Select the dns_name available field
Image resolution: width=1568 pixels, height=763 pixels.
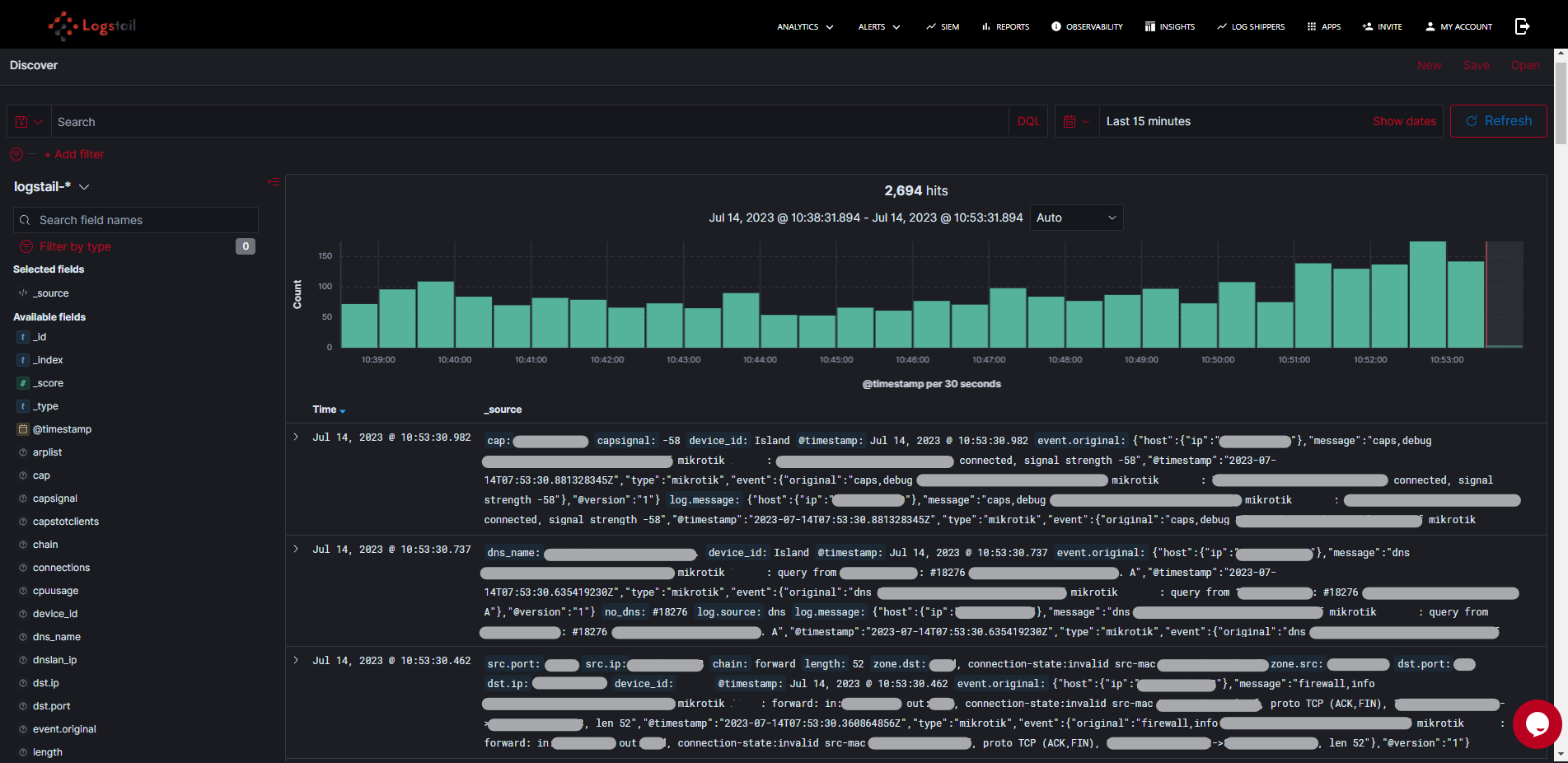coord(57,637)
